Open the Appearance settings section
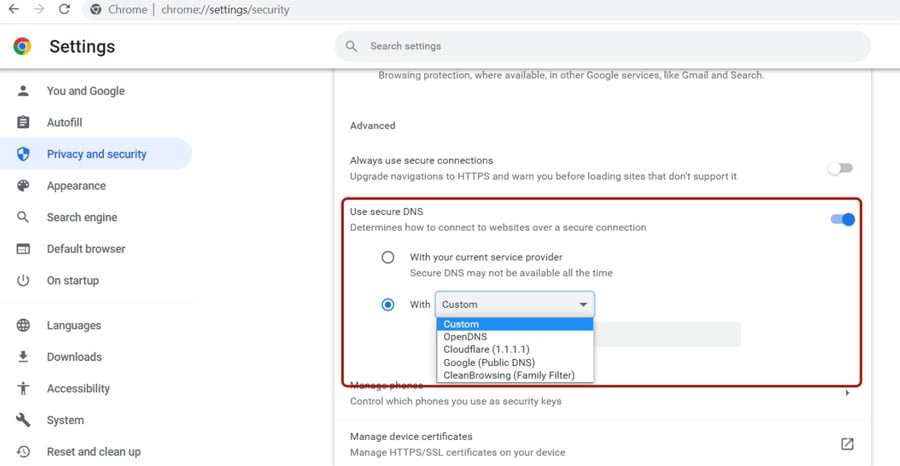The height and width of the screenshot is (466, 900). [x=96, y=185]
